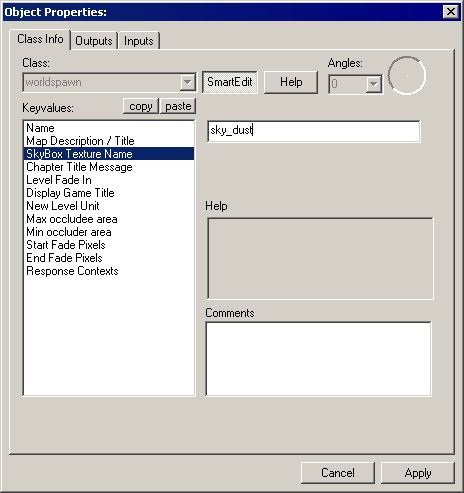
Task: Switch to the Inputs tab
Action: pyautogui.click(x=139, y=41)
